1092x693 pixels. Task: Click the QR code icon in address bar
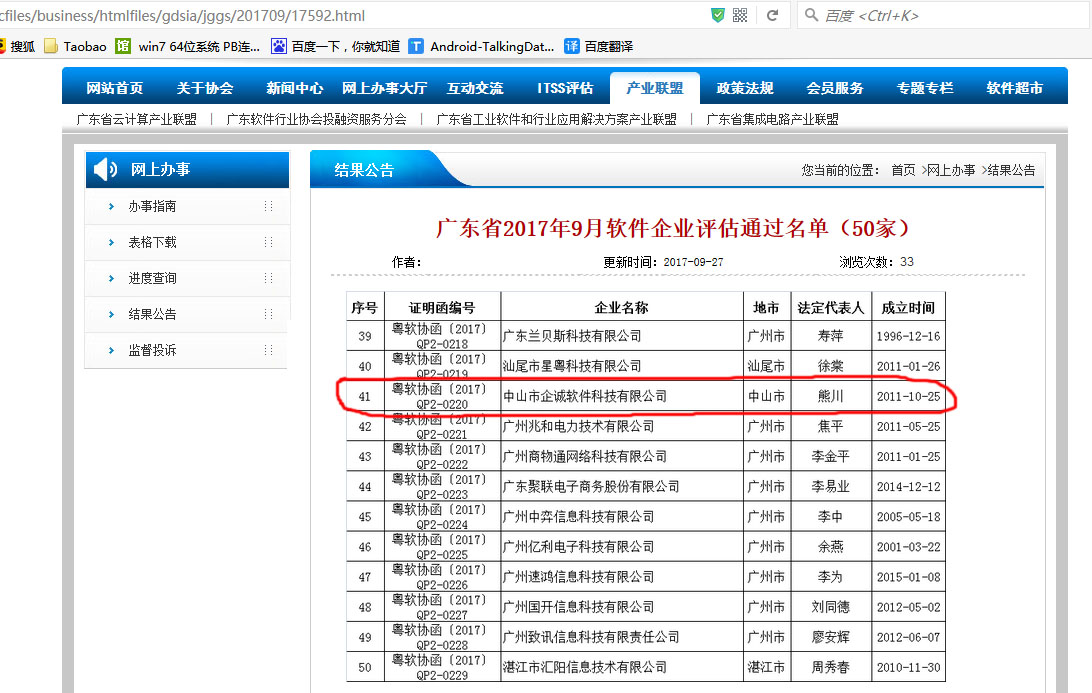pyautogui.click(x=740, y=15)
